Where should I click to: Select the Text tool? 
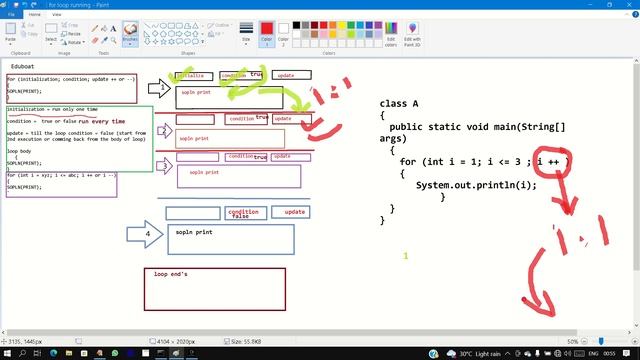pyautogui.click(x=113, y=28)
